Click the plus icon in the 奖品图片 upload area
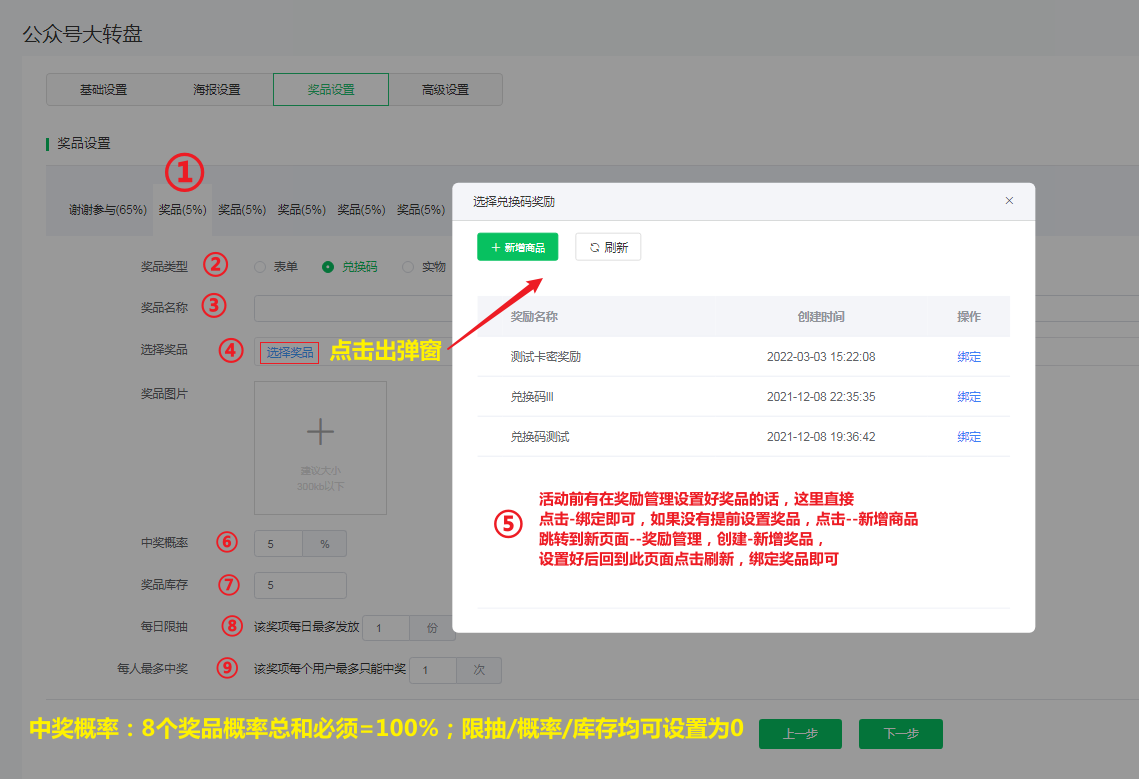Viewport: 1139px width, 779px height. point(320,430)
